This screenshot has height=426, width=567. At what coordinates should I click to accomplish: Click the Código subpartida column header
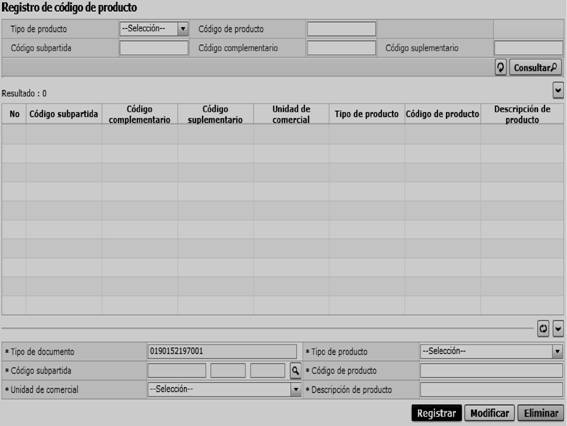(x=64, y=114)
